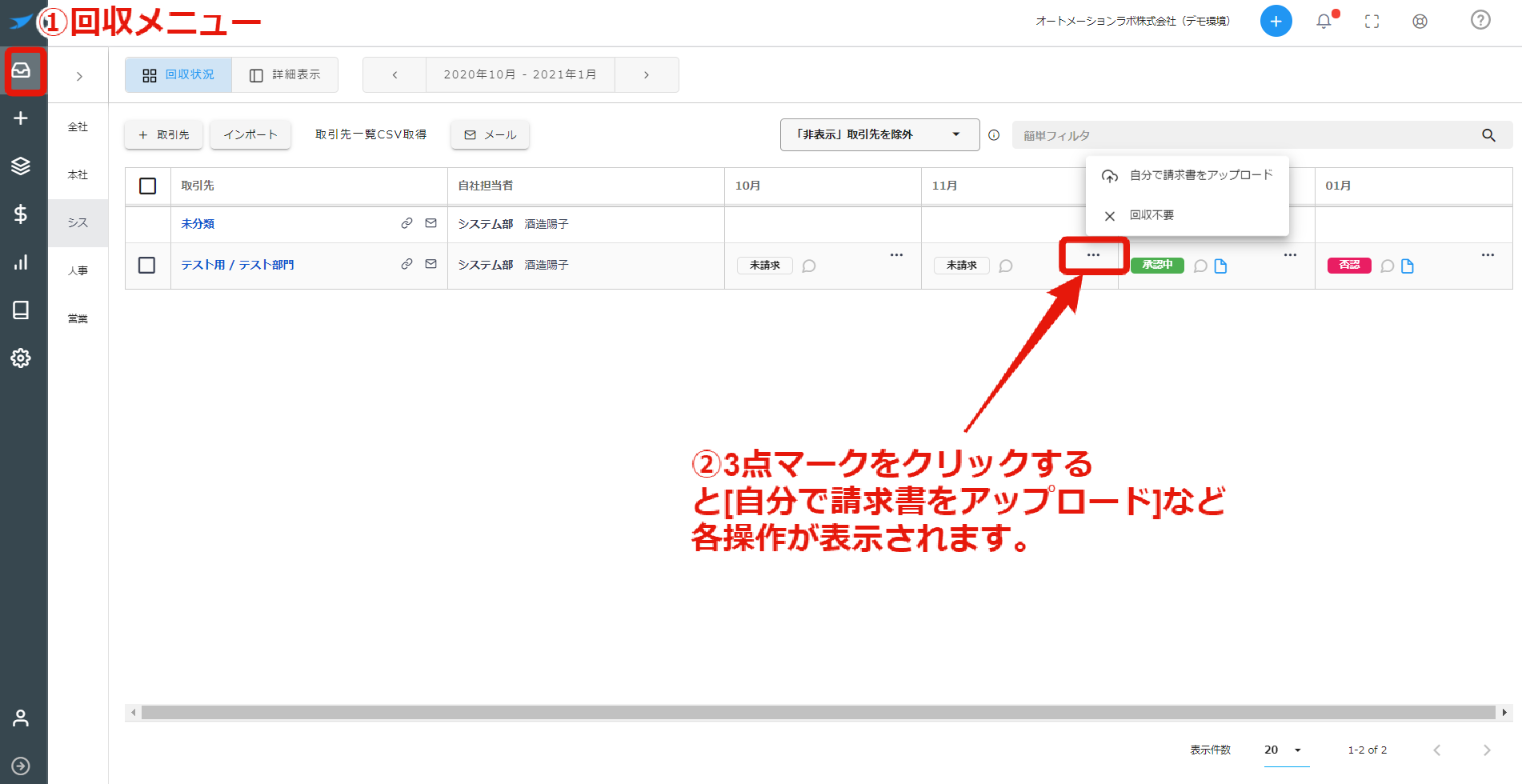
Task: Select 回収不要 menu option
Action: 1188,215
